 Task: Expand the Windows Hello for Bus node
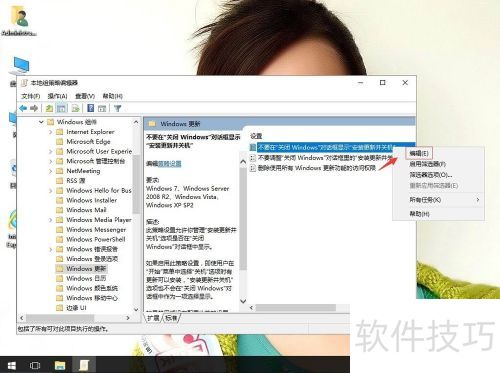[x=50, y=191]
